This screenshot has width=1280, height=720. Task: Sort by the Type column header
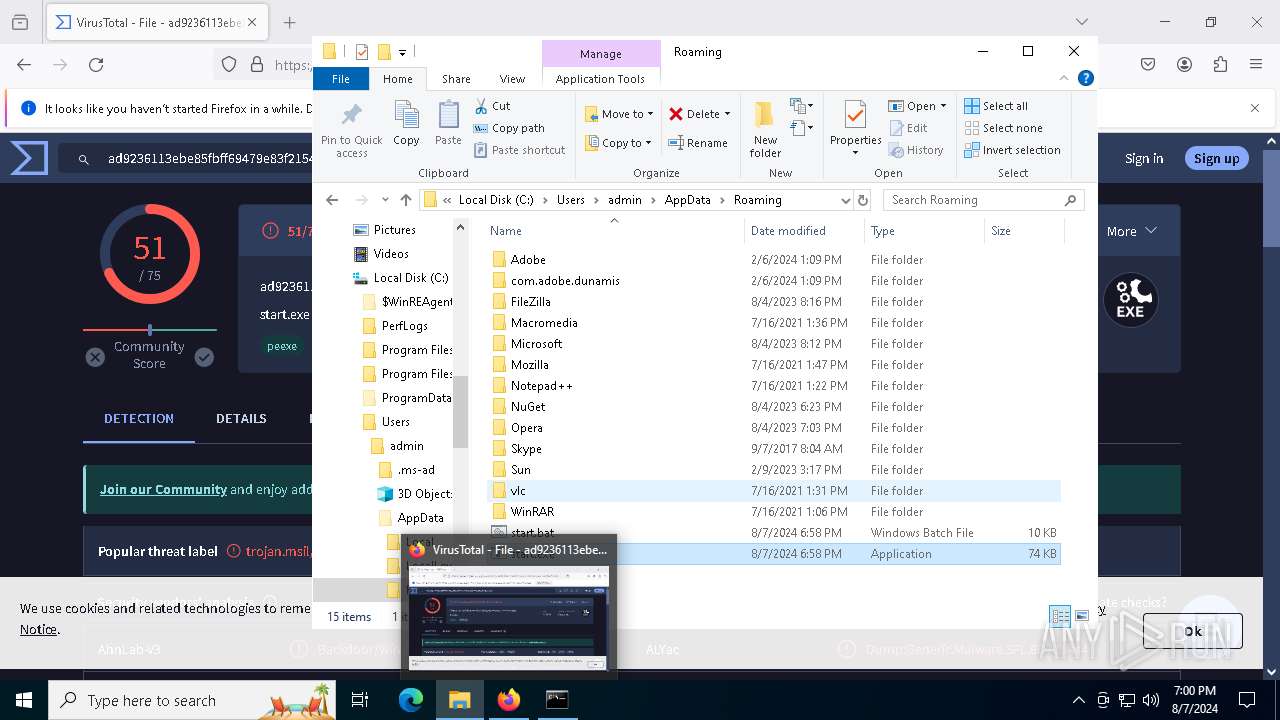pos(924,231)
